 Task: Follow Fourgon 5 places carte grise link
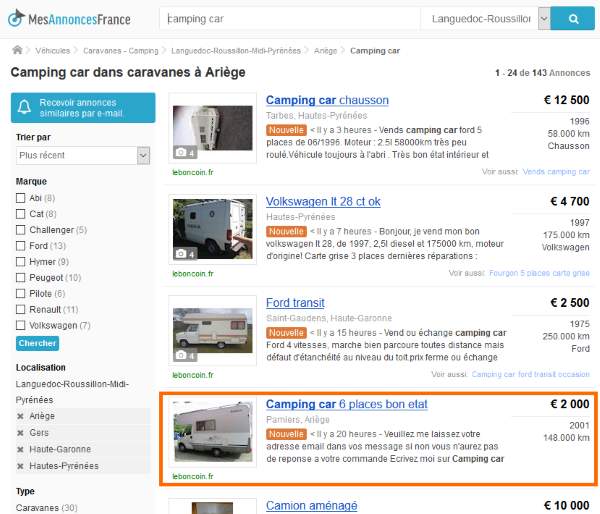(x=539, y=273)
